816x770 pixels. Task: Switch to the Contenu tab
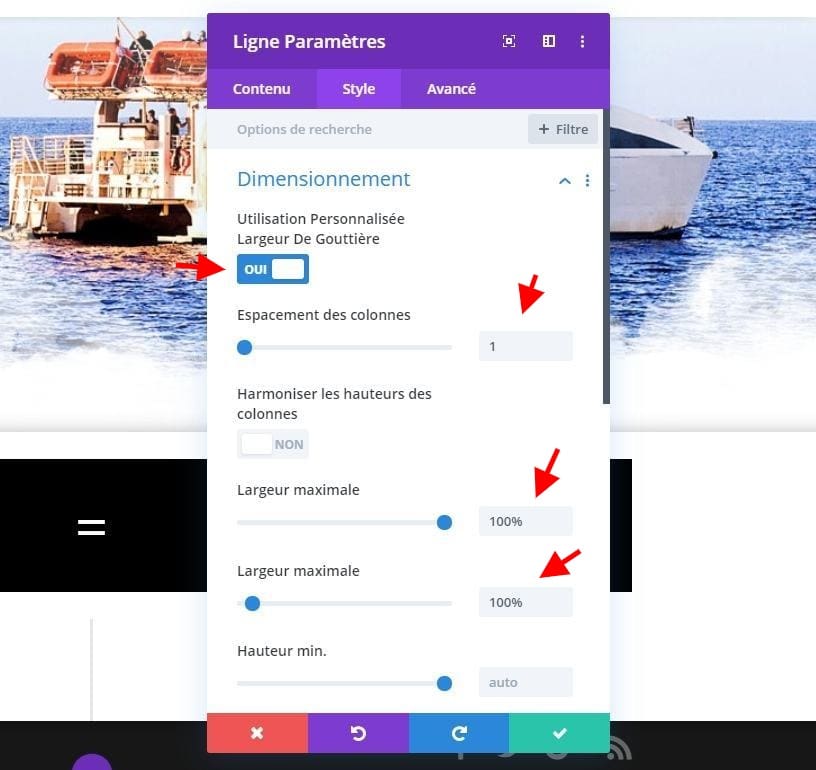261,89
